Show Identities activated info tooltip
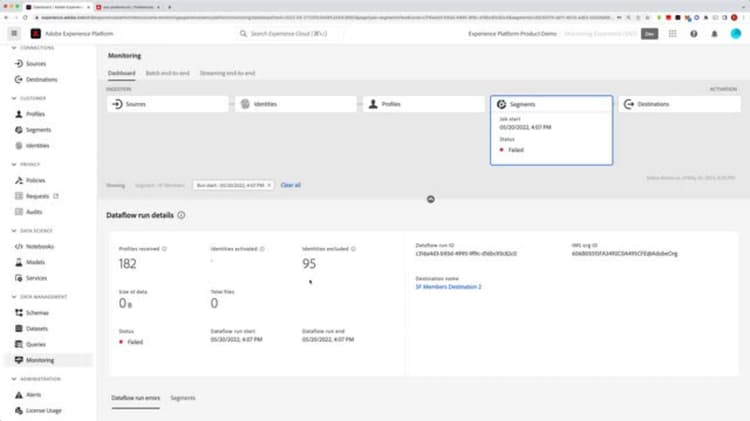The image size is (750, 421). (x=262, y=249)
